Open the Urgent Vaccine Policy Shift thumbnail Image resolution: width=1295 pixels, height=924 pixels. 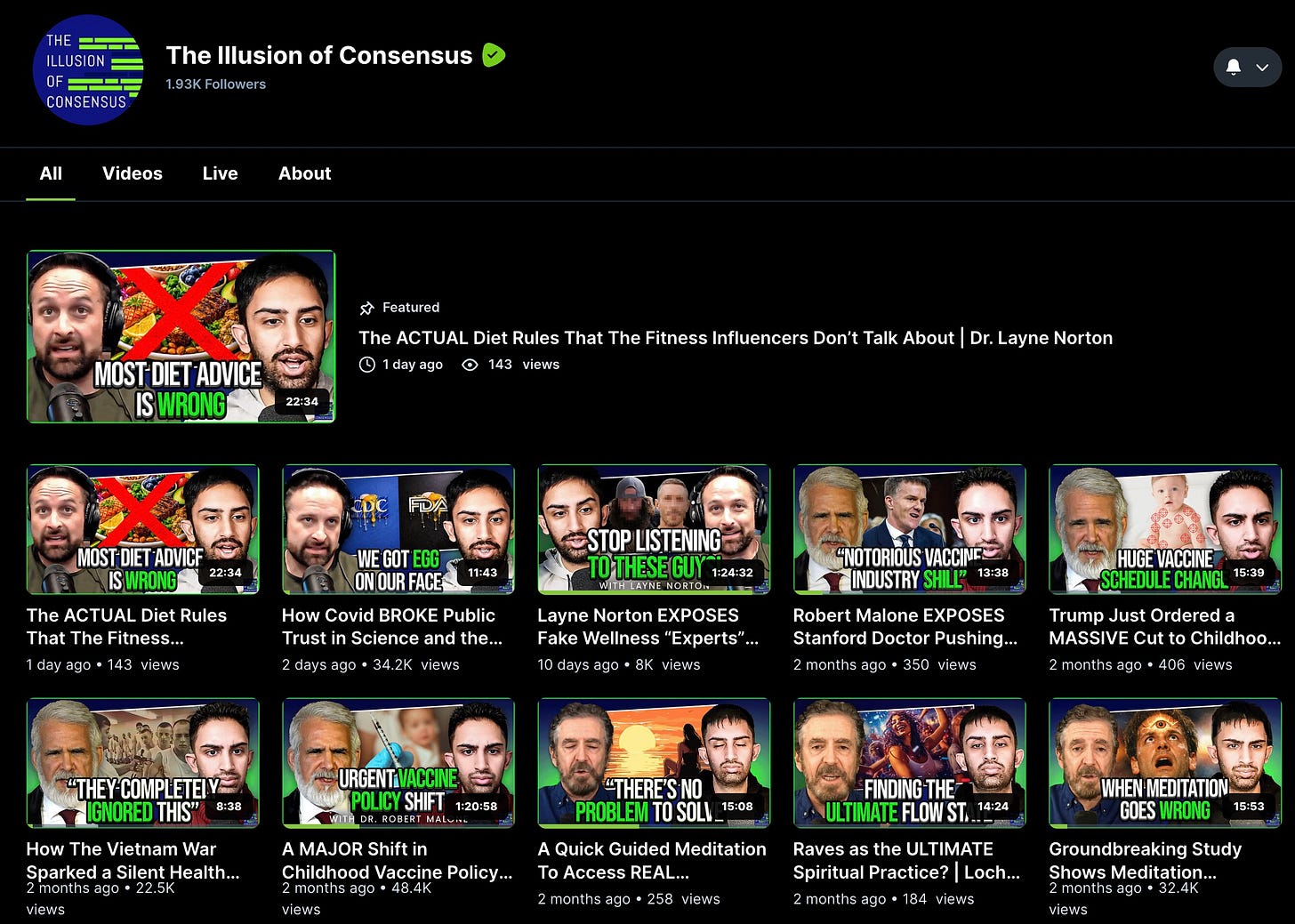click(x=398, y=763)
